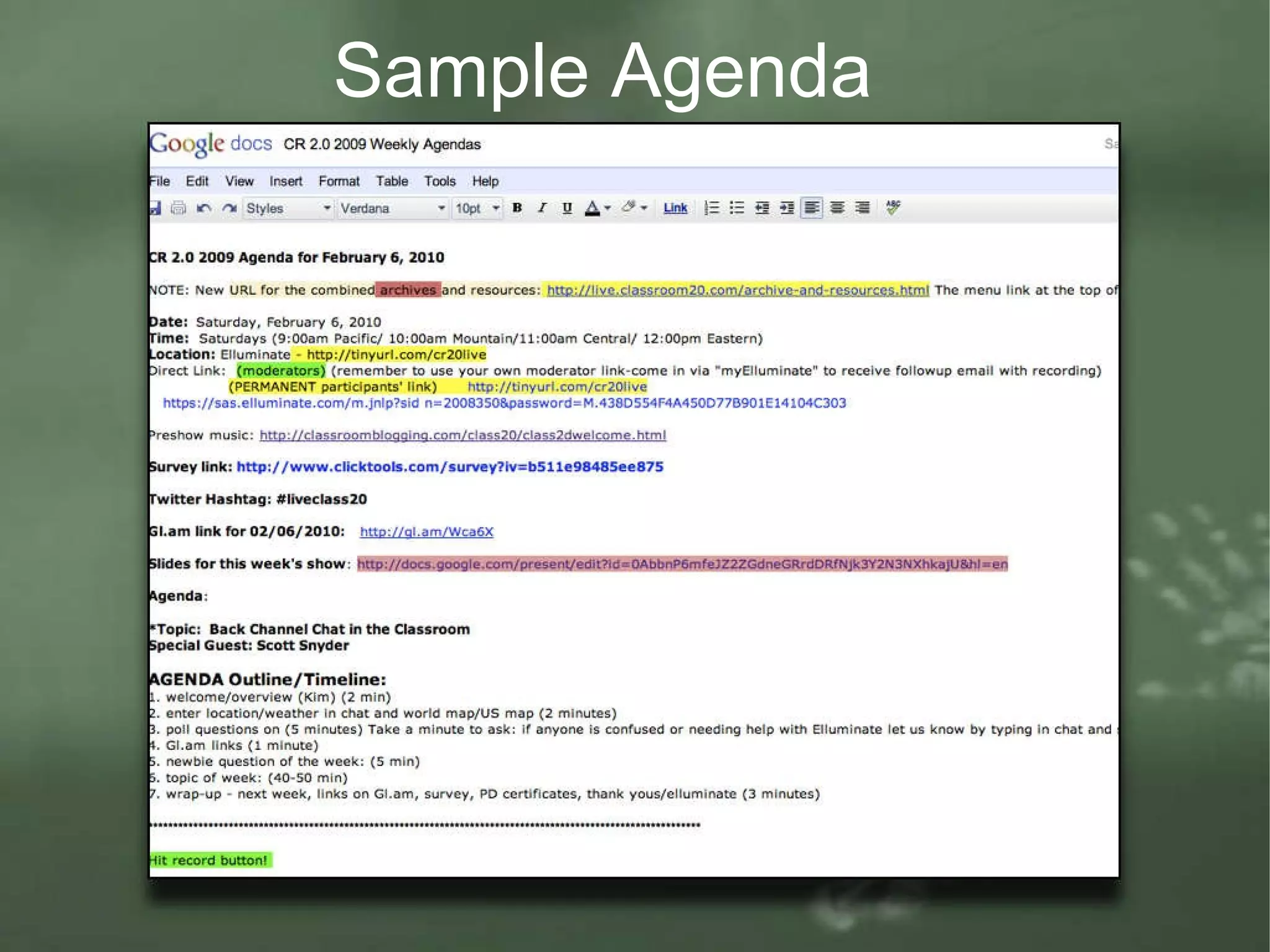Open the 10pt font size dropdown
The height and width of the screenshot is (952, 1270).
[477, 208]
